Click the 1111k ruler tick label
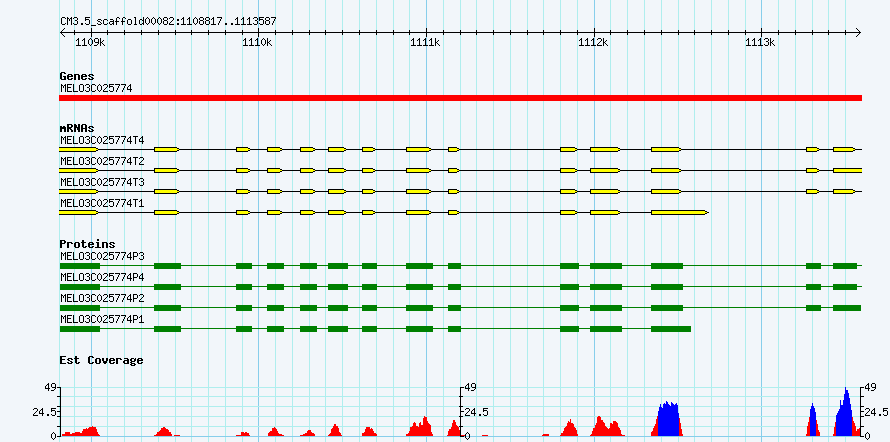 pos(425,43)
